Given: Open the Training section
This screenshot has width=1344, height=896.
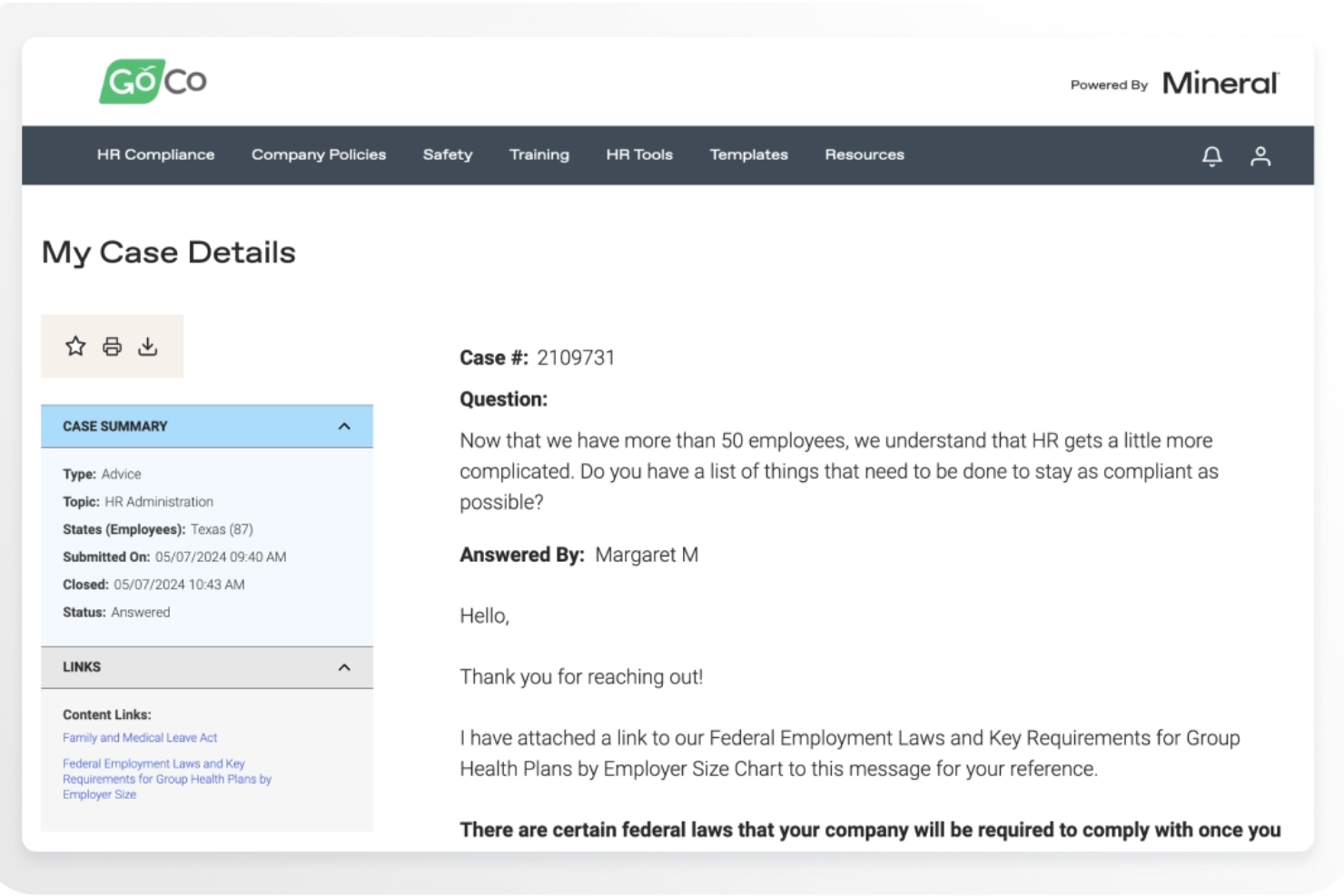Looking at the screenshot, I should (x=539, y=154).
